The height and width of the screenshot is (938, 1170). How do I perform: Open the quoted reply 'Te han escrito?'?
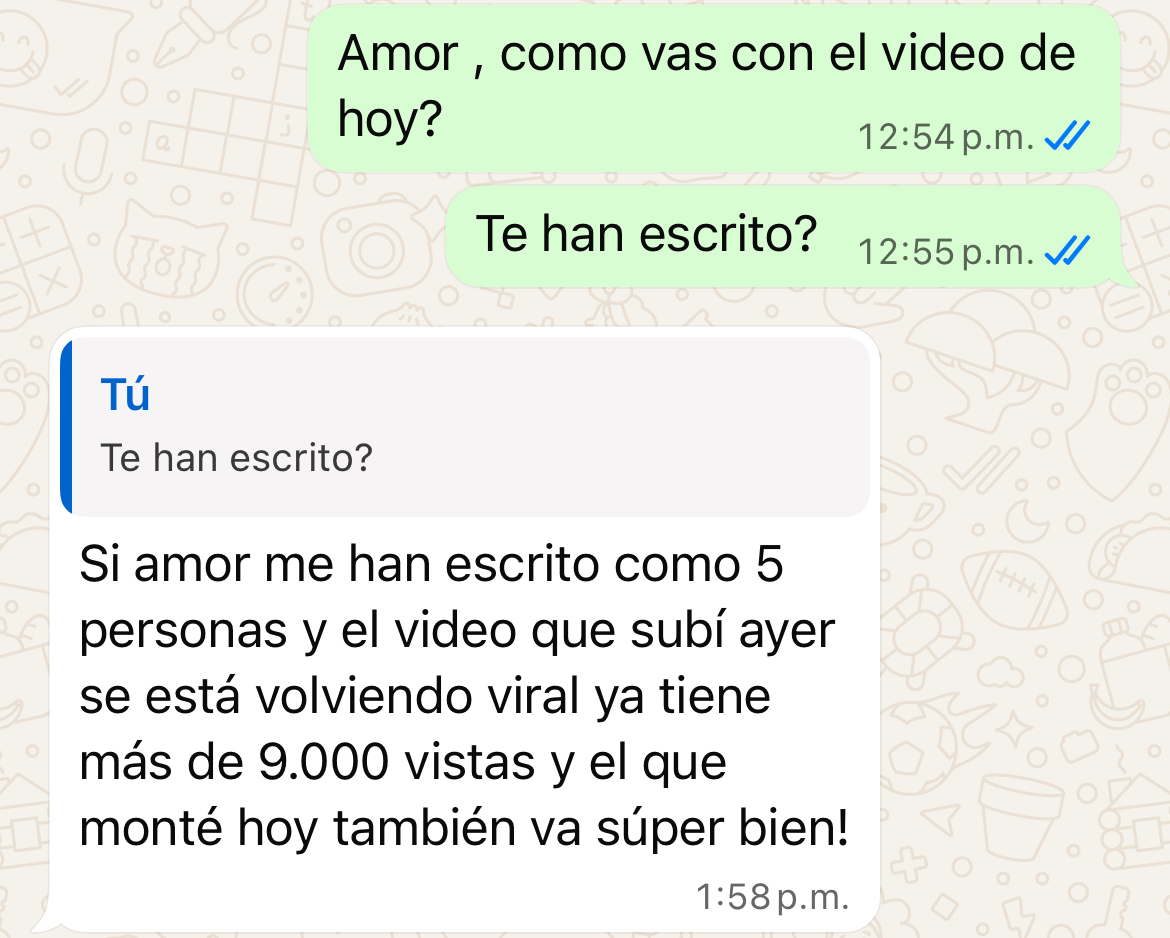[465, 426]
